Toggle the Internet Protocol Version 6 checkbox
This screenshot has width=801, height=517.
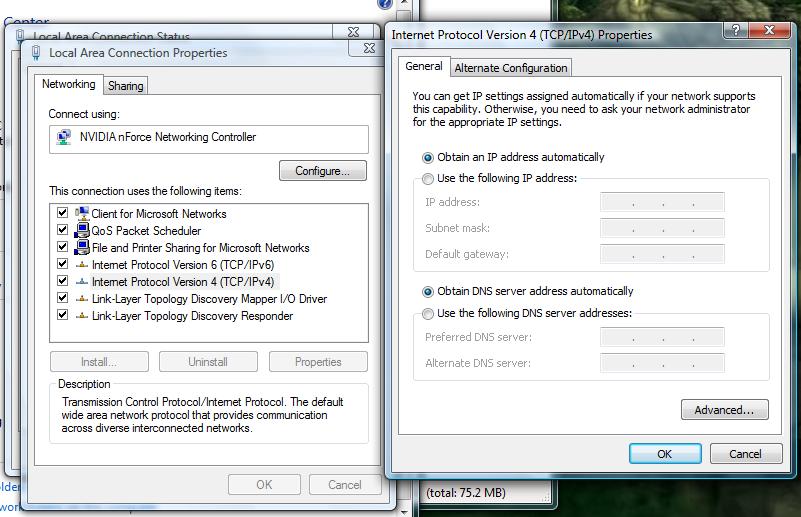click(62, 264)
